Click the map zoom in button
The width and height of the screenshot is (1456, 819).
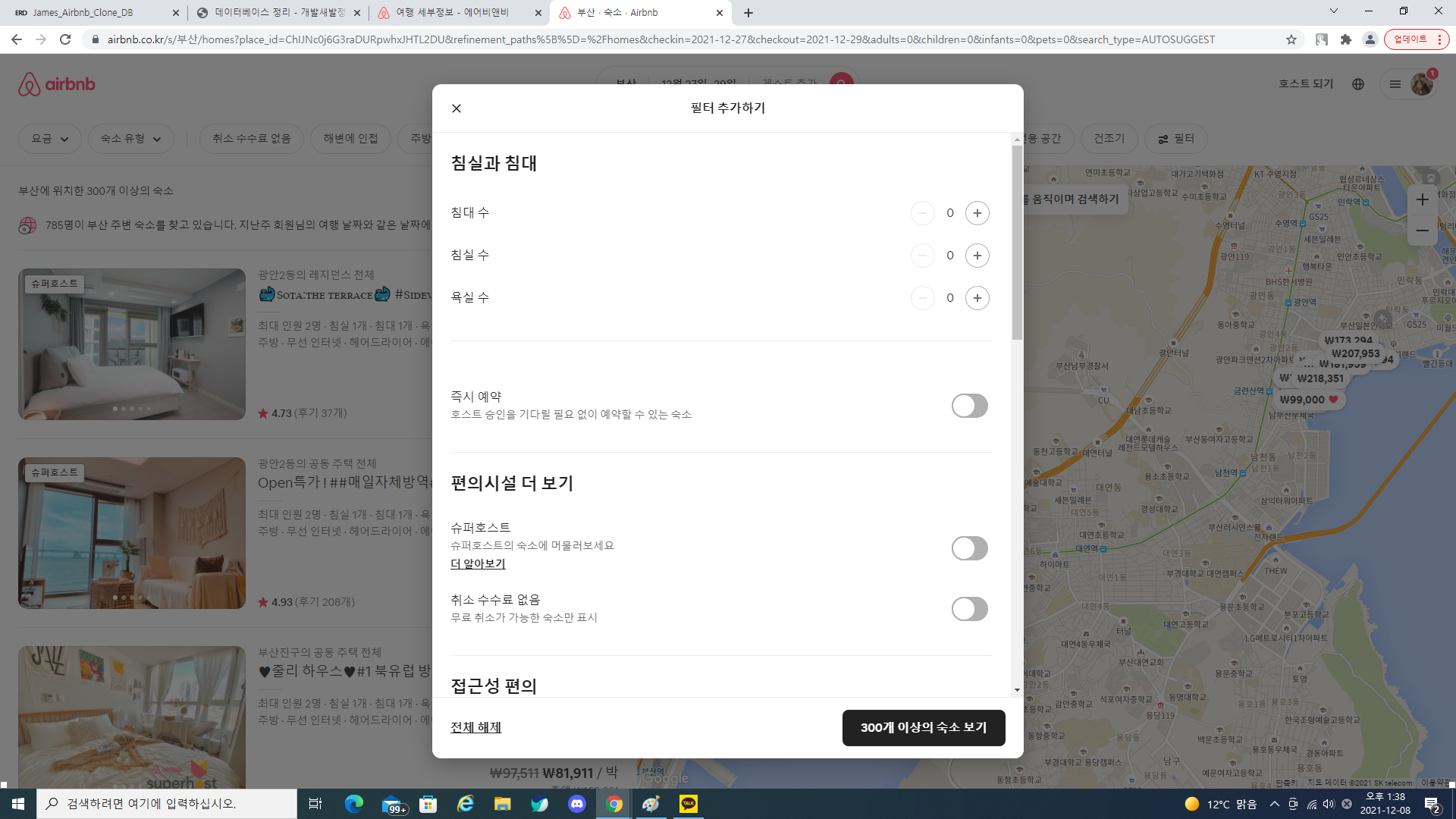coord(1422,199)
